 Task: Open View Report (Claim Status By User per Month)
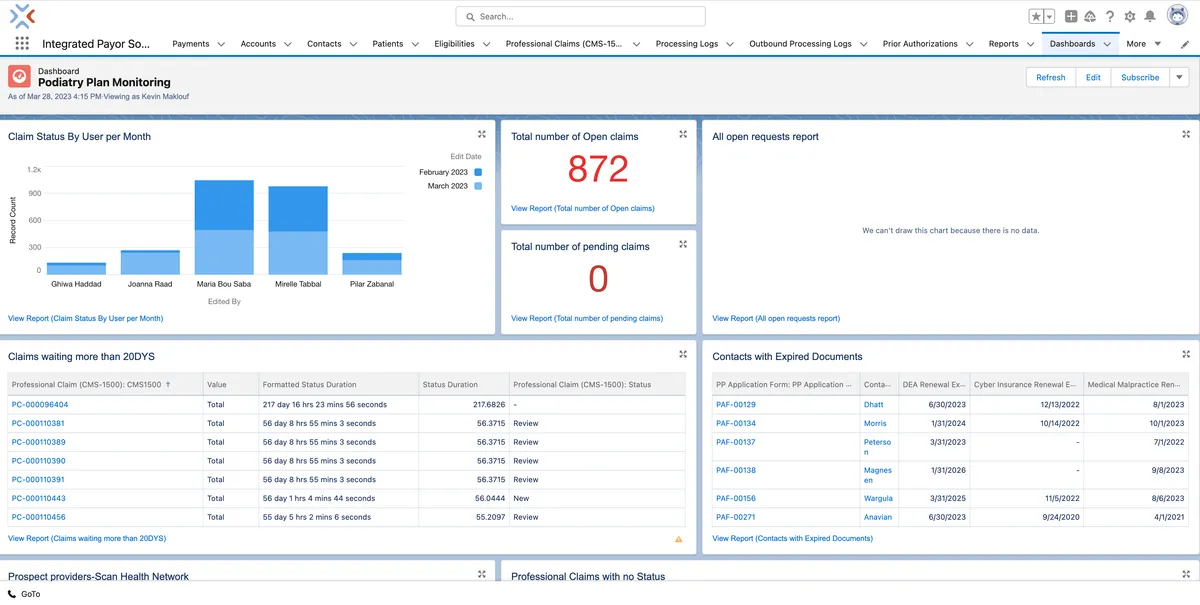click(x=85, y=318)
